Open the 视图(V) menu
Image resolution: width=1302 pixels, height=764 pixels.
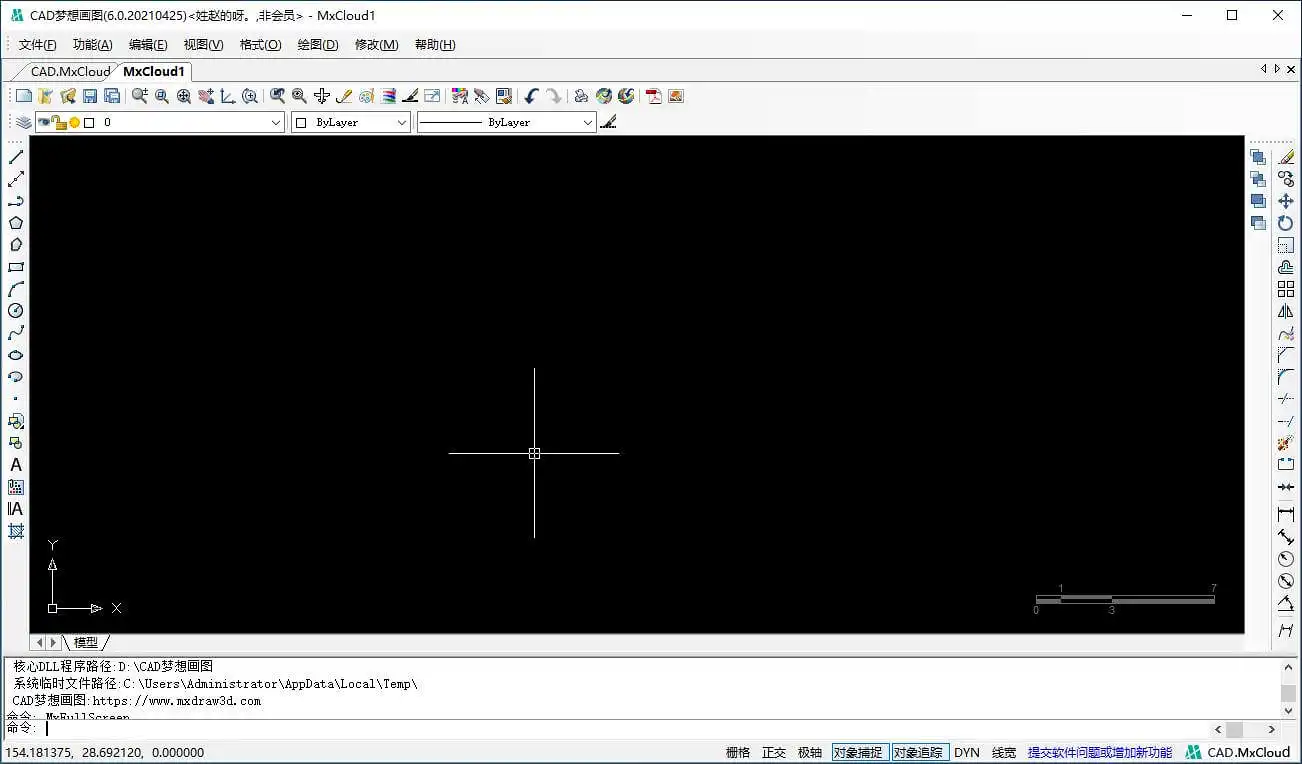(x=204, y=44)
